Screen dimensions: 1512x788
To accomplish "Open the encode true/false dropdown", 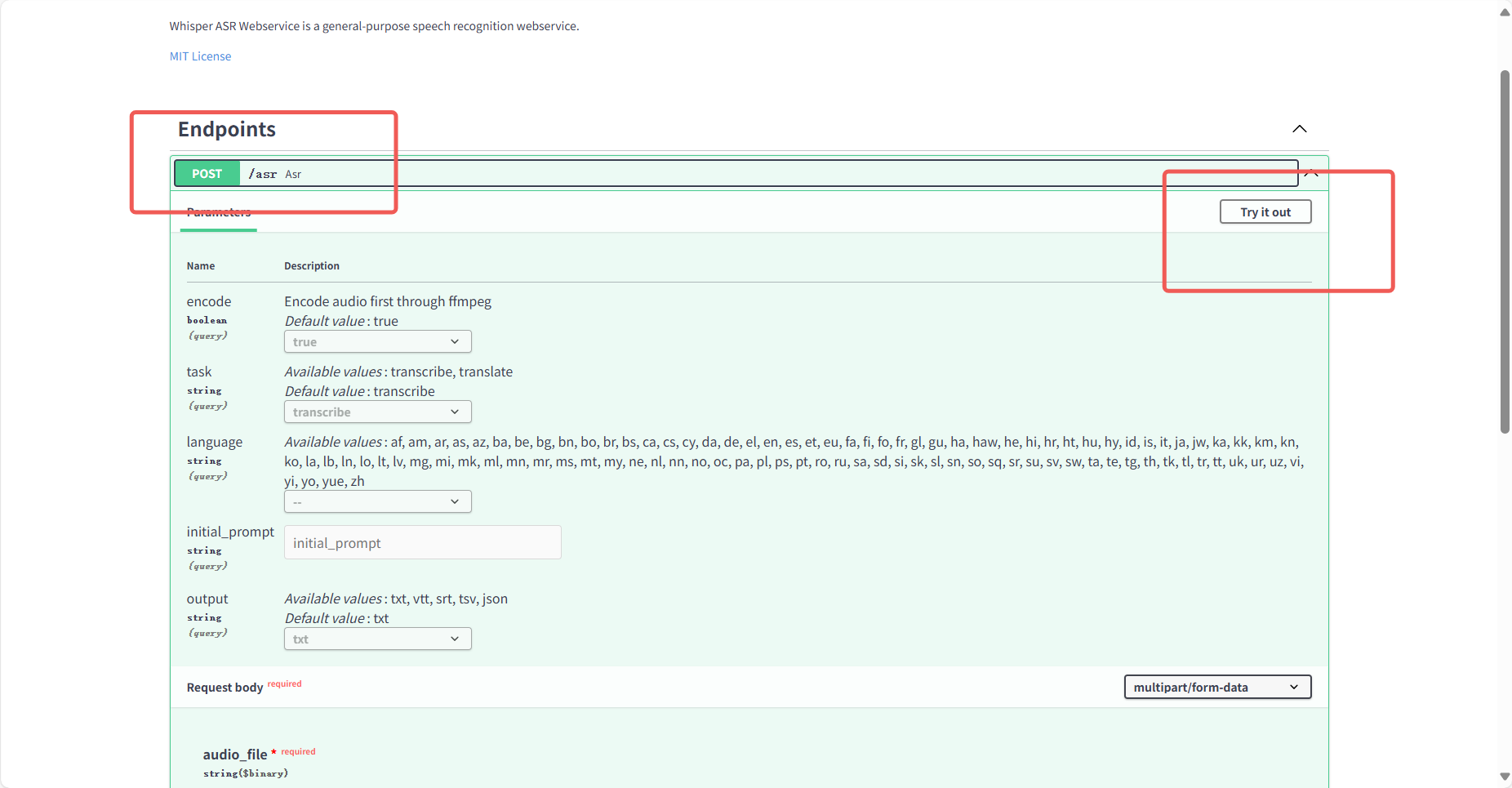I will [x=377, y=341].
